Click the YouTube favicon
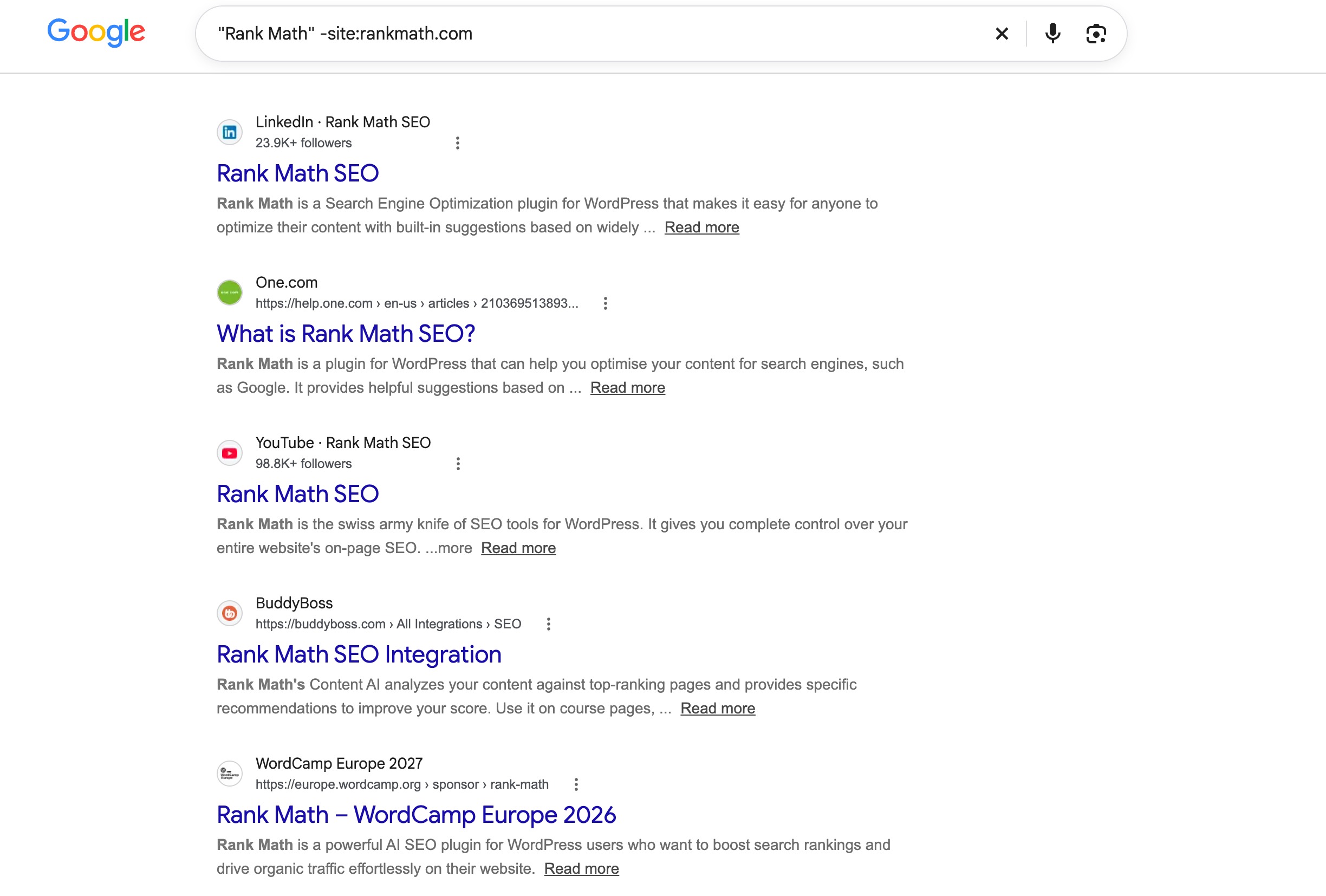Screen dimensions: 1326x896 tap(229, 453)
